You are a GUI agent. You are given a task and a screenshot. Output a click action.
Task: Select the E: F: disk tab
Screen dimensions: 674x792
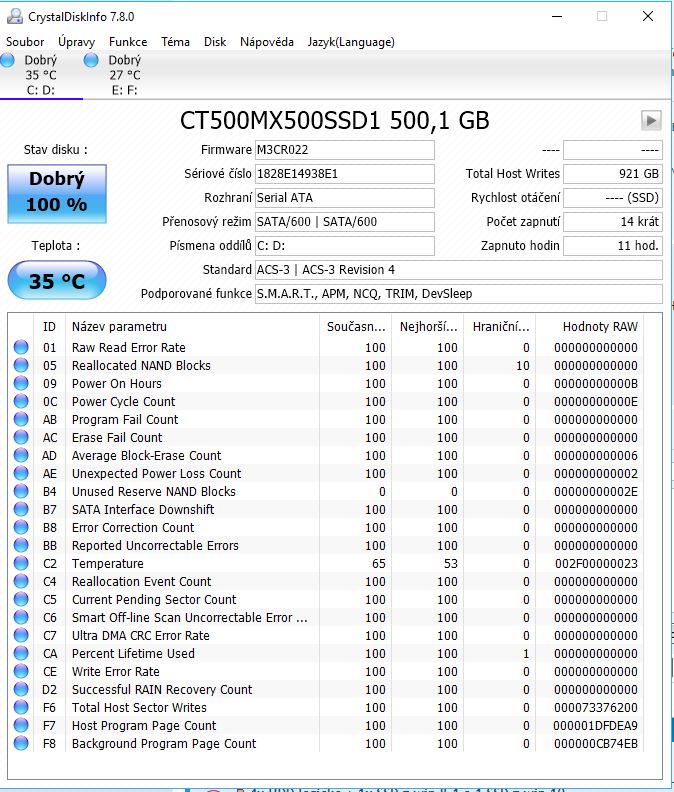[x=124, y=75]
